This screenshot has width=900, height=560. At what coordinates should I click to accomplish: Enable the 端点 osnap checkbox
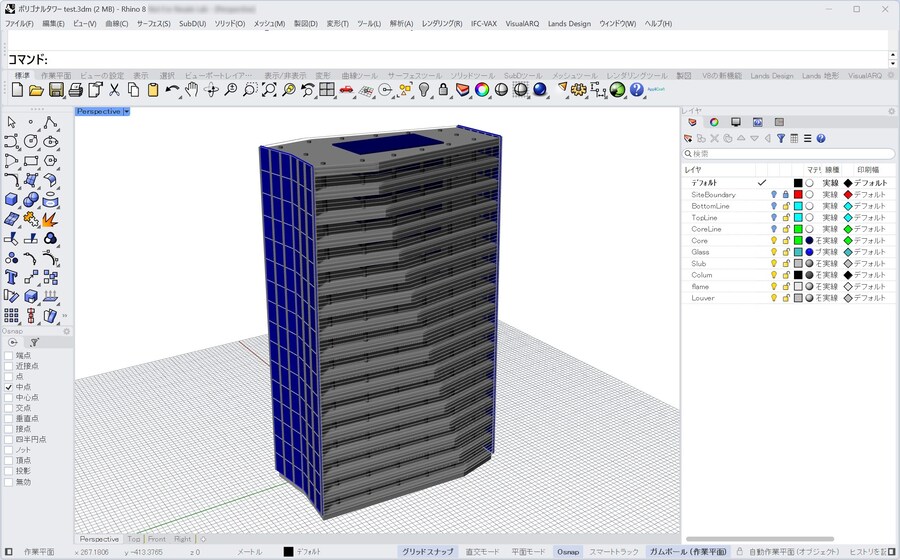[x=9, y=355]
